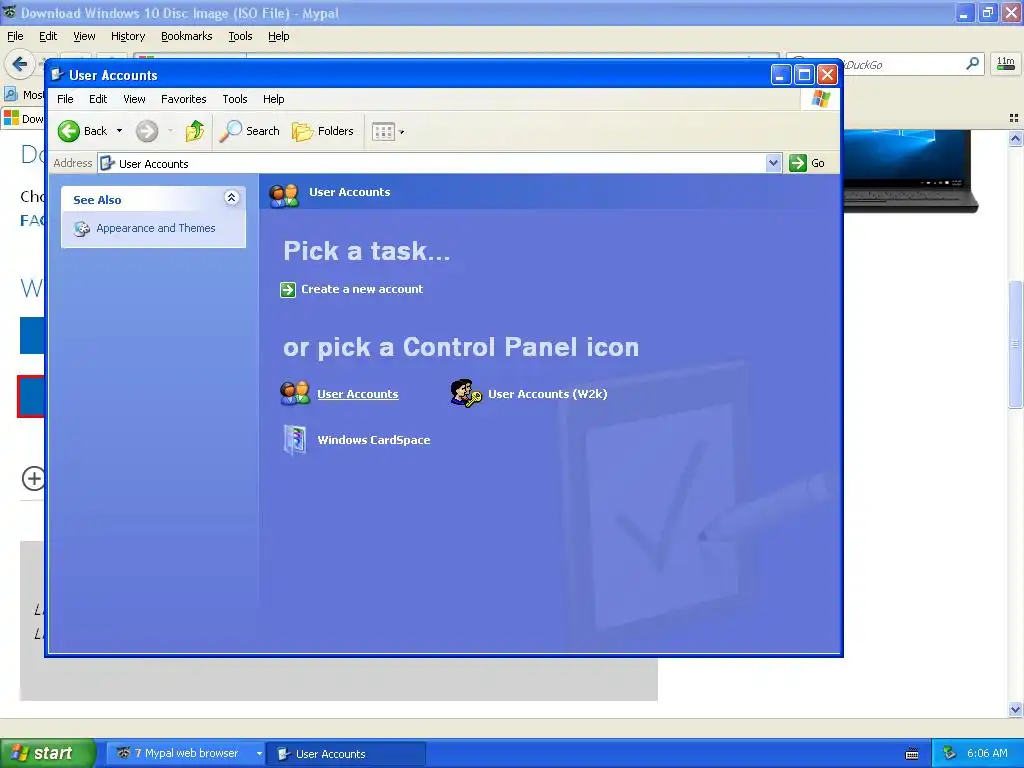Click the Windows CardSpace icon
1024x768 pixels.
point(295,440)
